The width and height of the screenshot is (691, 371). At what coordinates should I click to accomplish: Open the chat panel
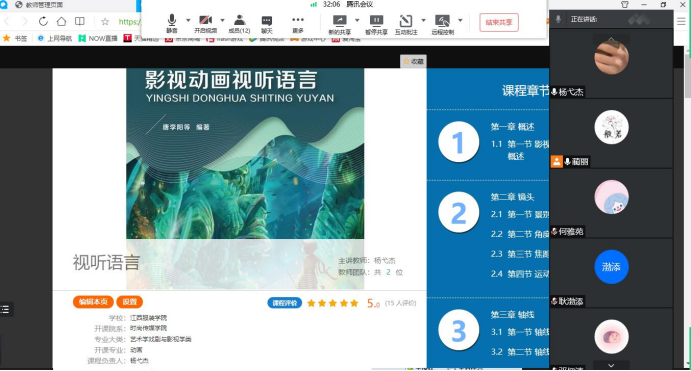point(267,23)
